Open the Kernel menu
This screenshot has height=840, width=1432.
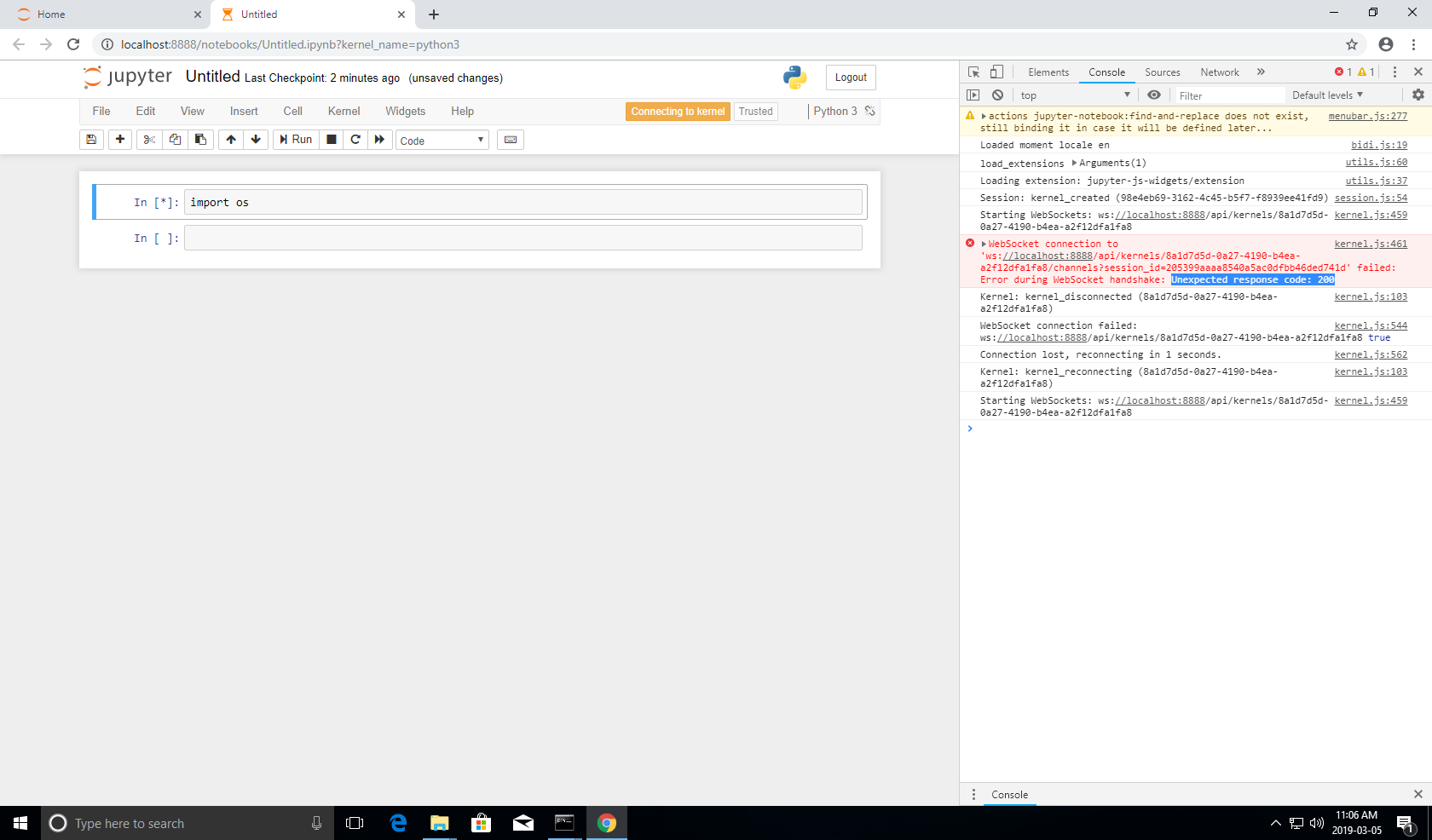point(343,111)
